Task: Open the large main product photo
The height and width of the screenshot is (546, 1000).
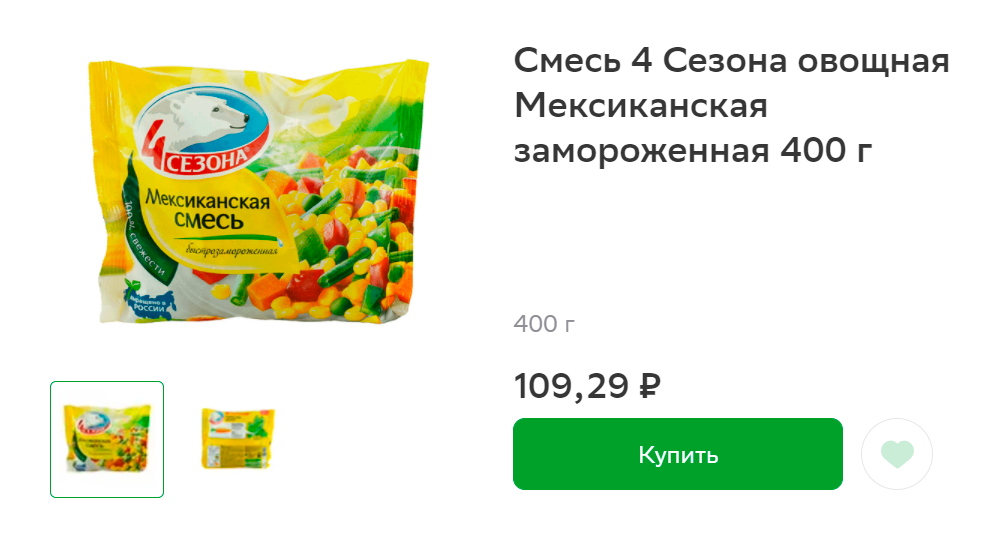Action: [258, 191]
